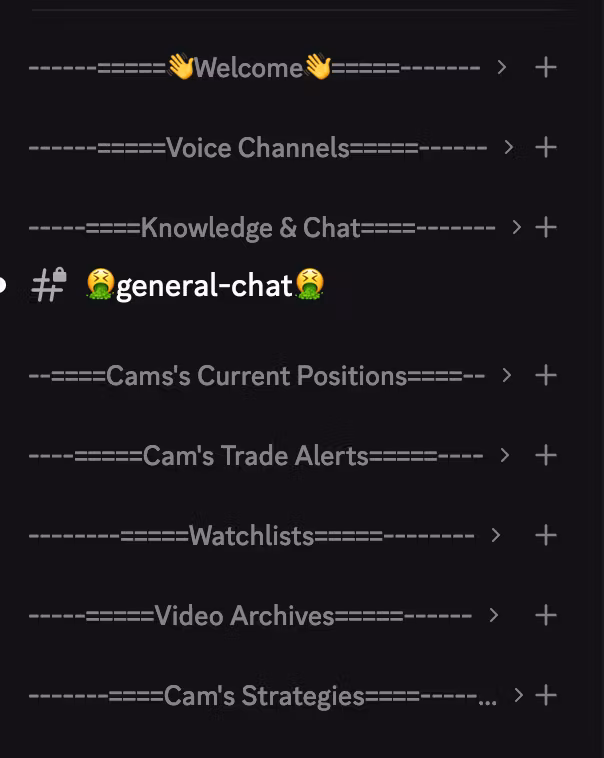The image size is (604, 758).
Task: Click the locked hashtag icon of general-chat
Action: click(x=48, y=285)
